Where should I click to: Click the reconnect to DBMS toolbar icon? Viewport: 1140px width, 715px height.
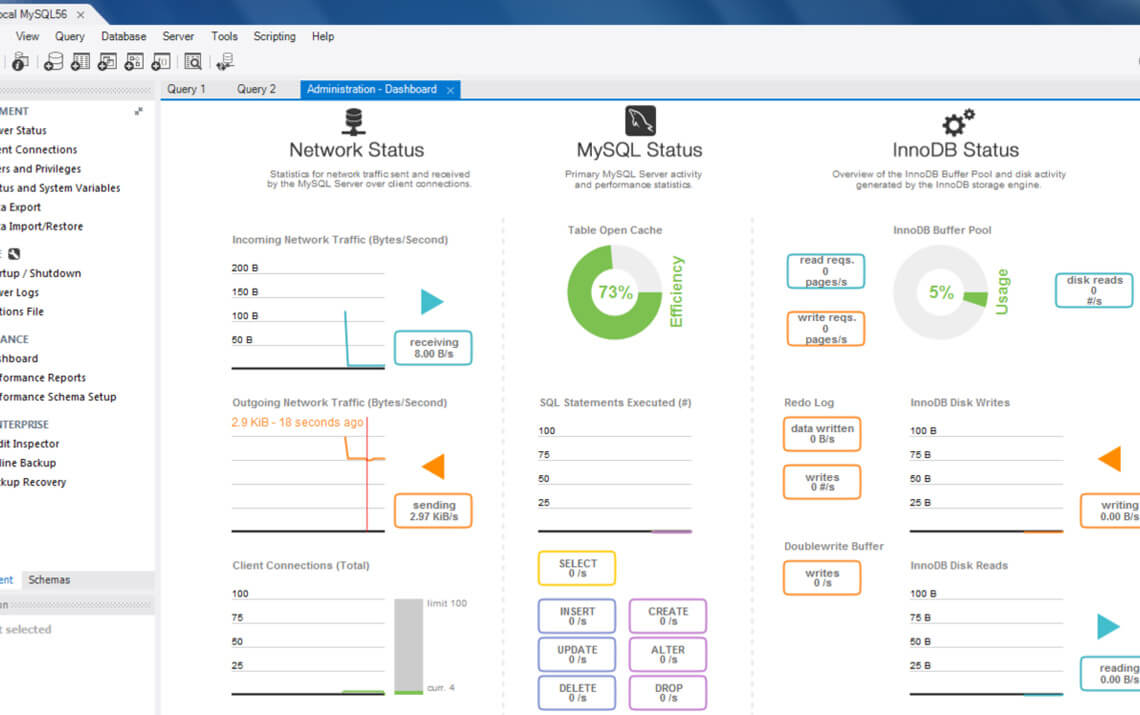click(x=225, y=62)
